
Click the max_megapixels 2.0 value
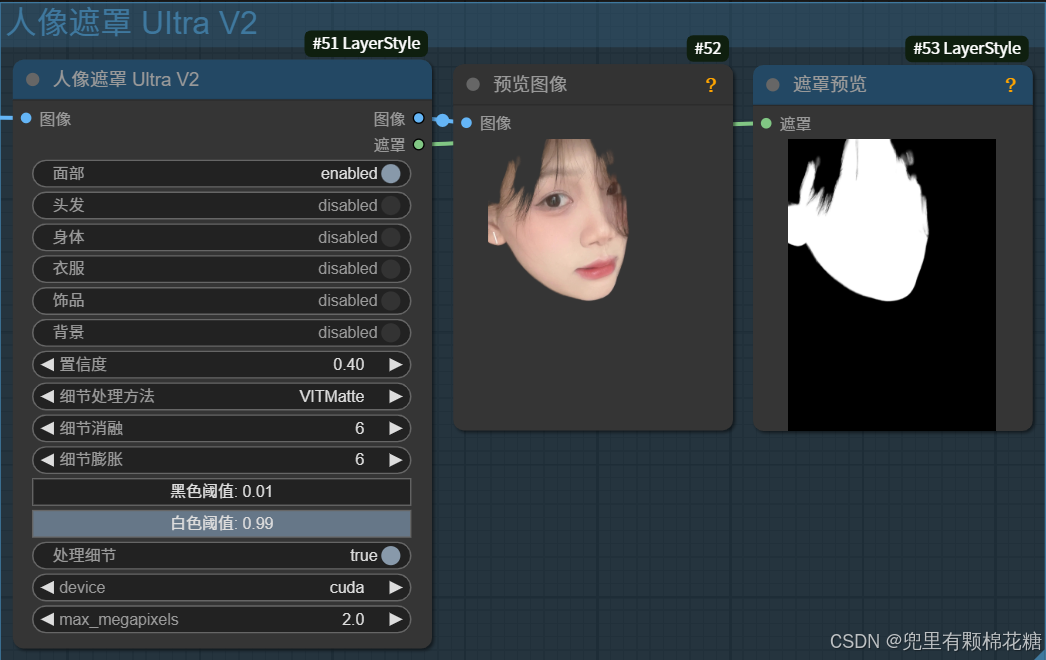pyautogui.click(x=353, y=619)
